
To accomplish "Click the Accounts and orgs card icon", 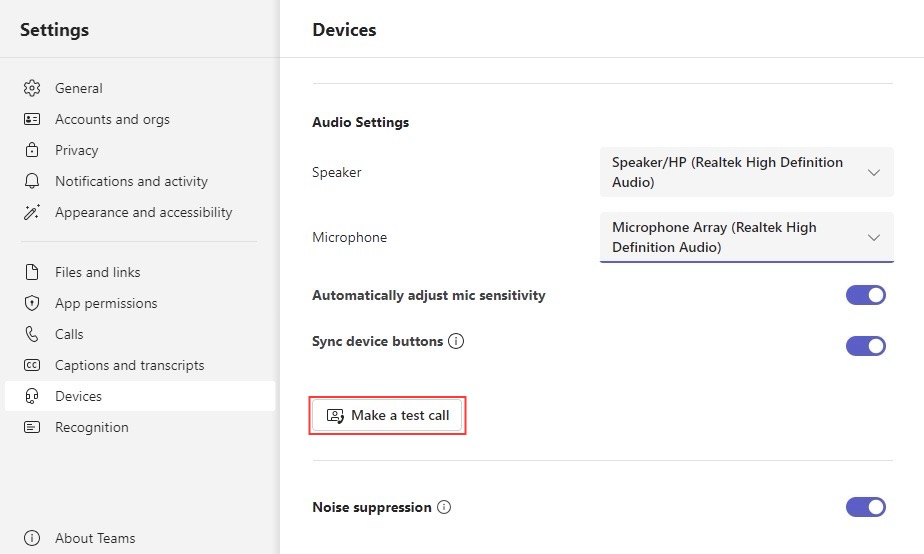I will [32, 119].
